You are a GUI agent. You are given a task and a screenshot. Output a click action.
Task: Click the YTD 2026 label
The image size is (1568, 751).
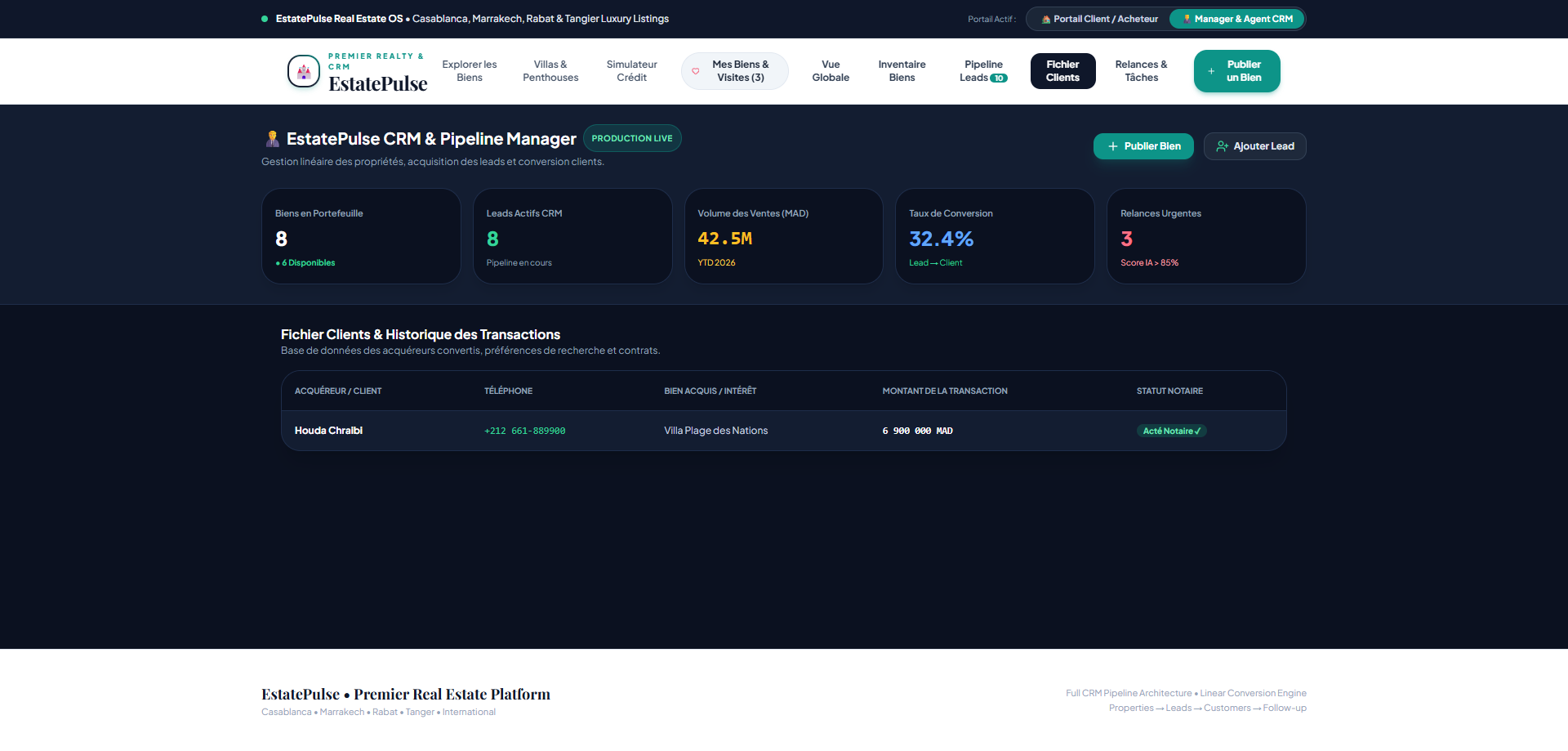[716, 262]
